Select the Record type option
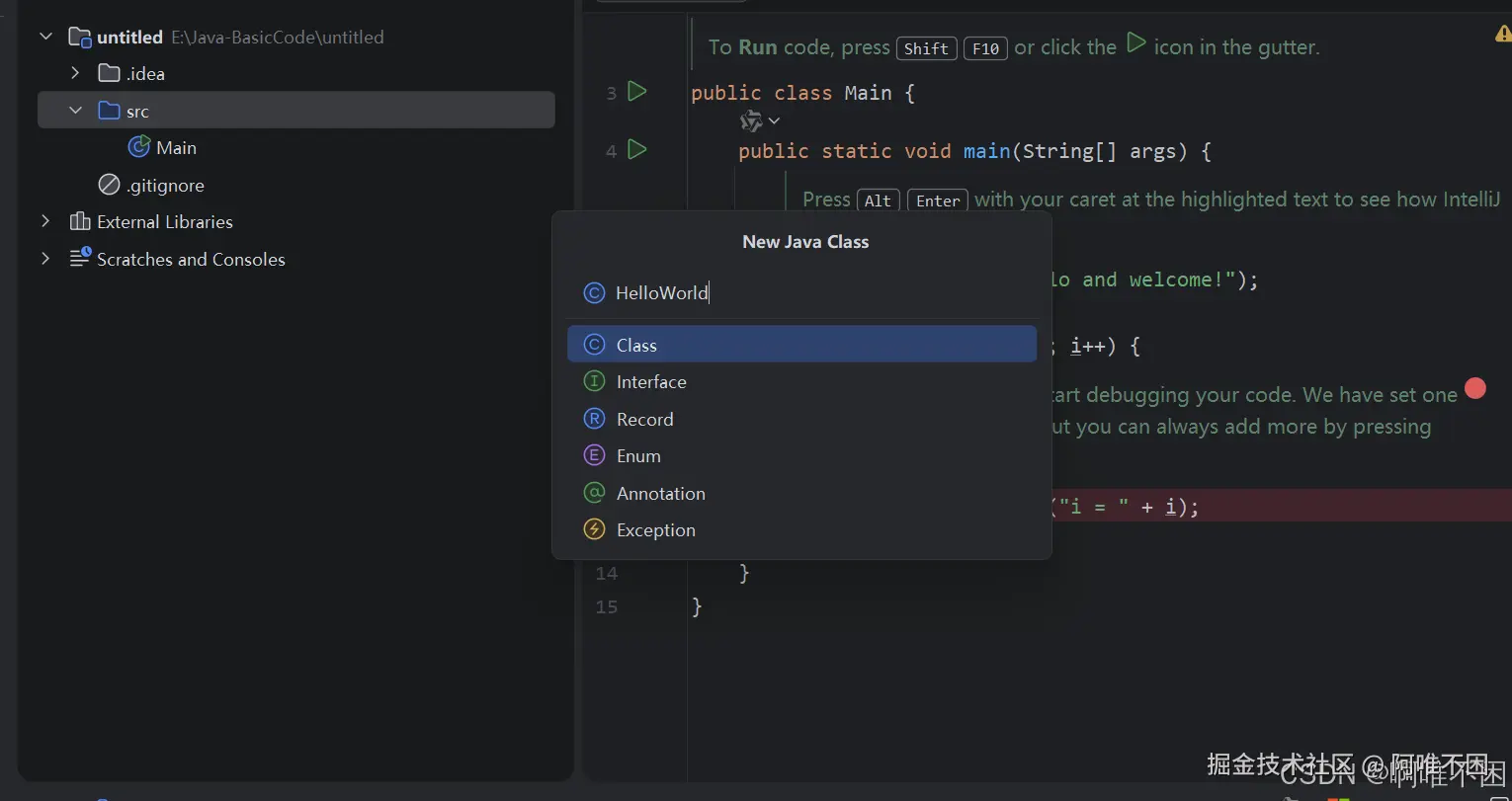1512x801 pixels. [644, 419]
